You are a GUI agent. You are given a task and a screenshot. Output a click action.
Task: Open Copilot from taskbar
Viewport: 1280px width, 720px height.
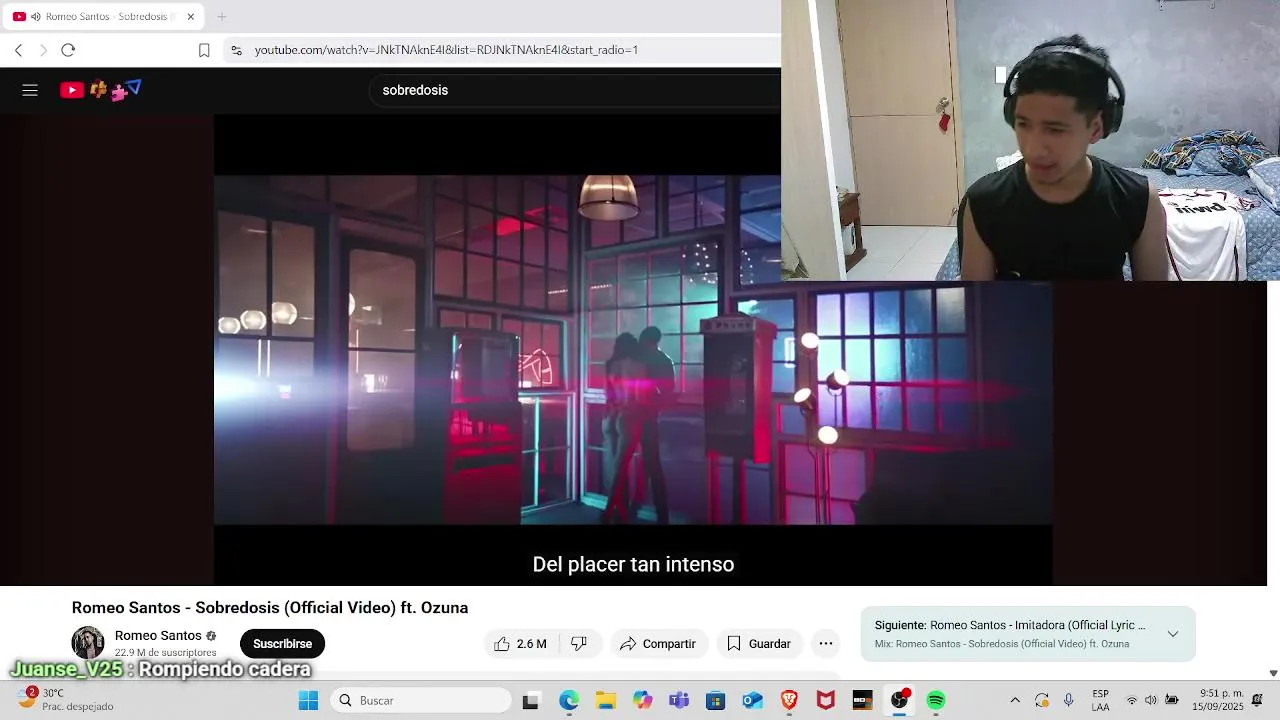point(642,701)
